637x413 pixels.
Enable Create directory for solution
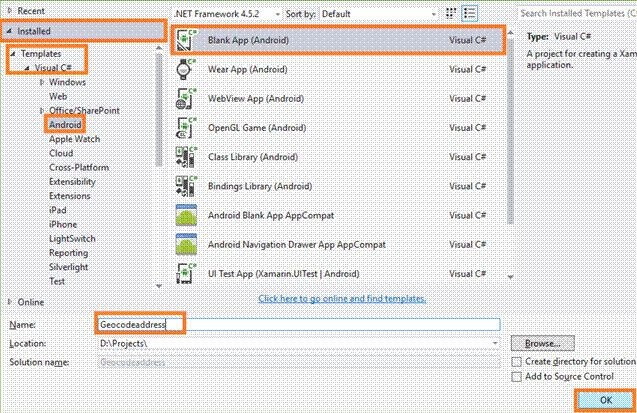tap(516, 361)
